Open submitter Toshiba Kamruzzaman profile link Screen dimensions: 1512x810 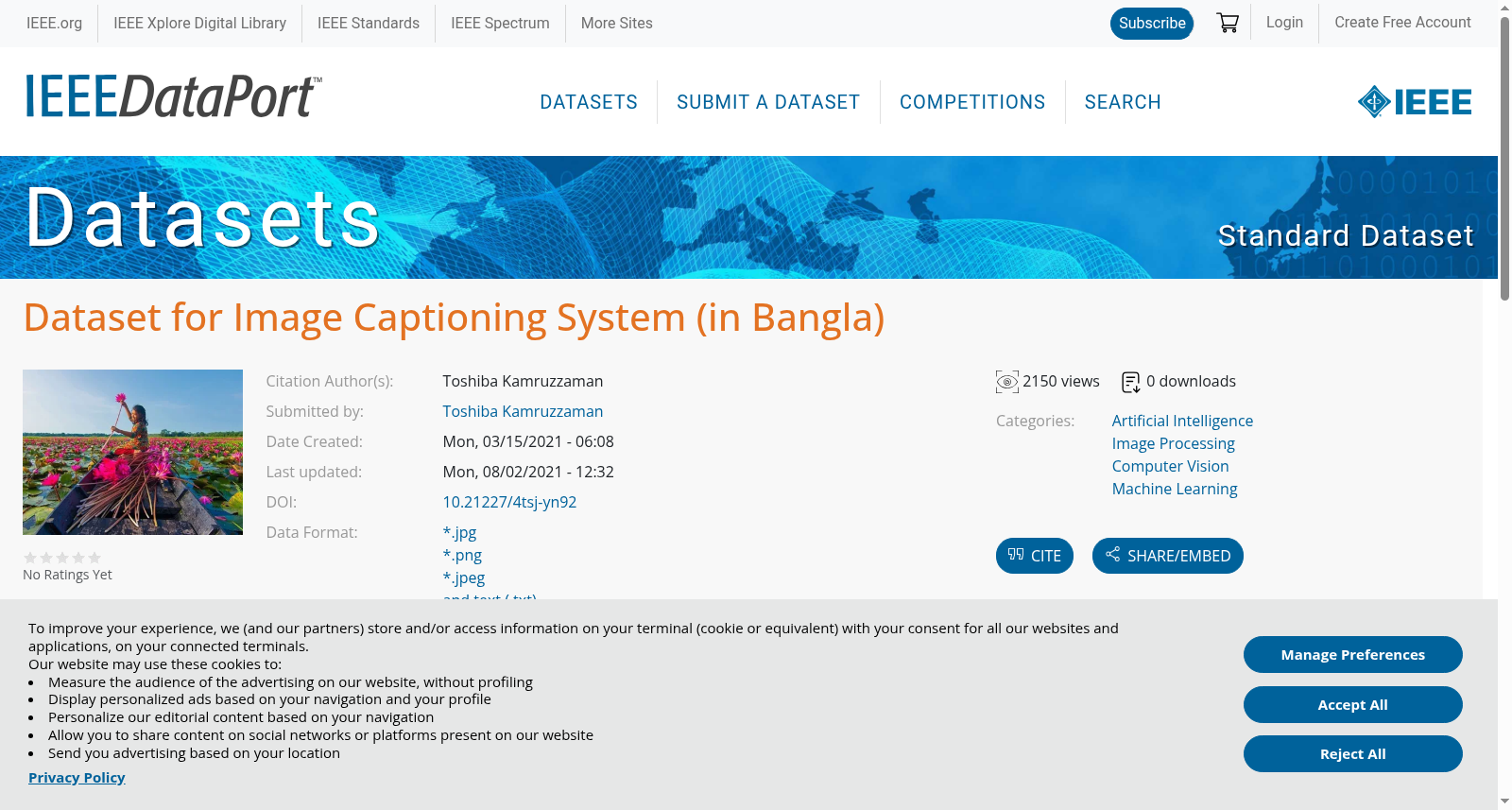pyautogui.click(x=523, y=412)
